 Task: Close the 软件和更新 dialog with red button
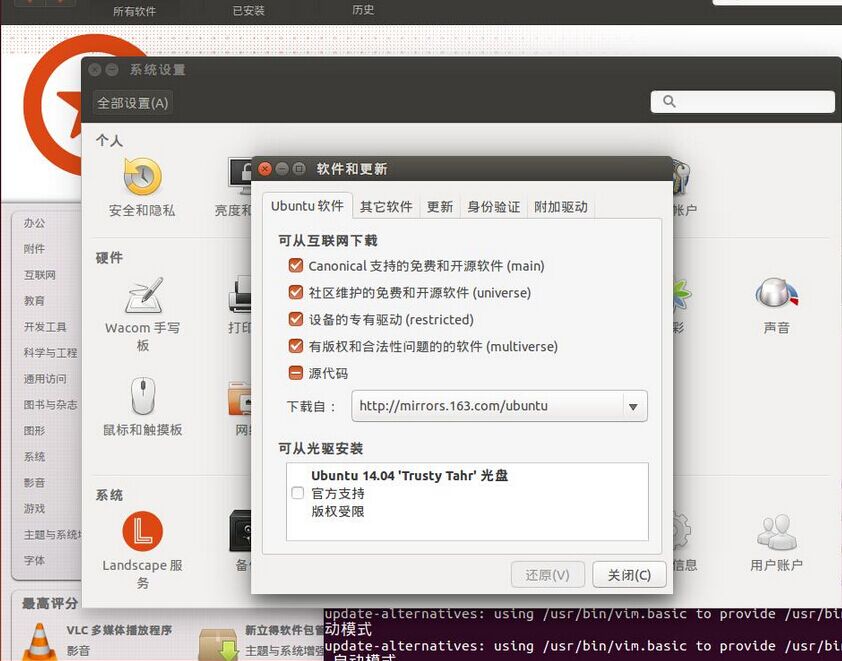click(x=265, y=169)
